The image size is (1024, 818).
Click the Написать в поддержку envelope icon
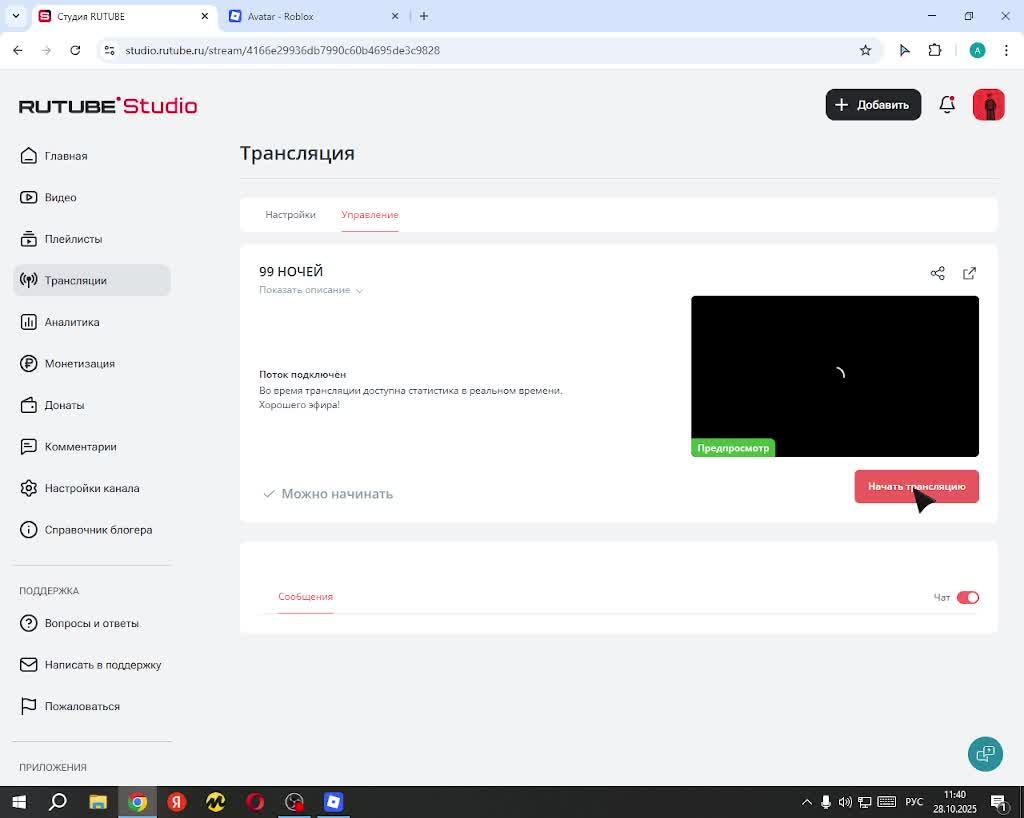pos(28,665)
